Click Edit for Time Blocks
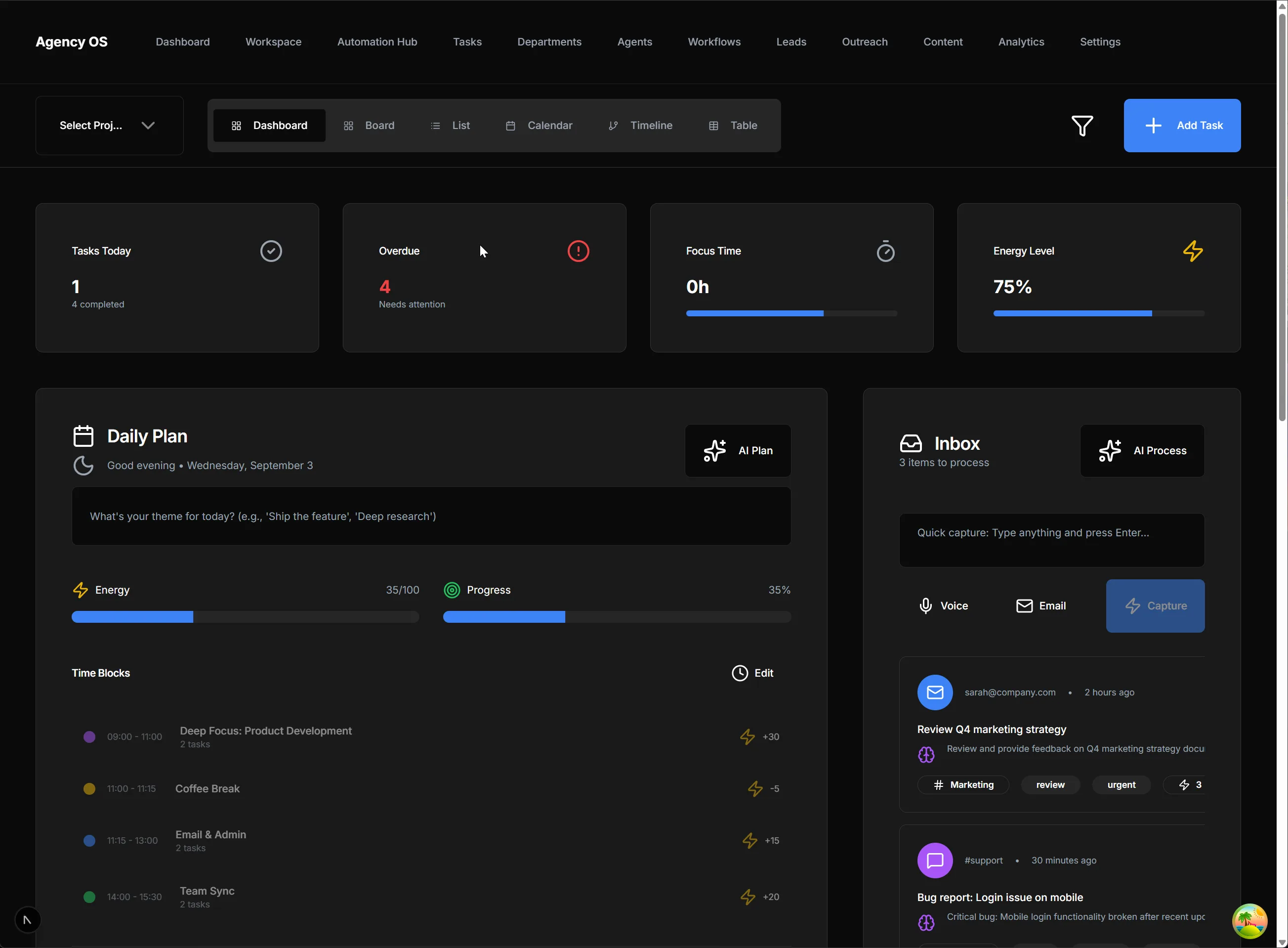 [x=752, y=673]
